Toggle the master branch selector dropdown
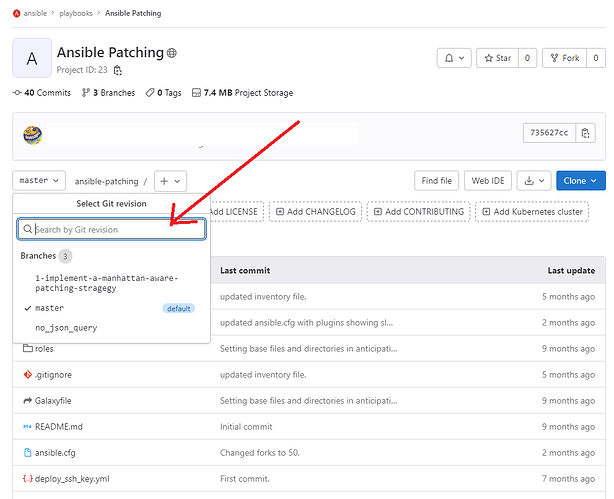The width and height of the screenshot is (614, 499). [x=39, y=181]
